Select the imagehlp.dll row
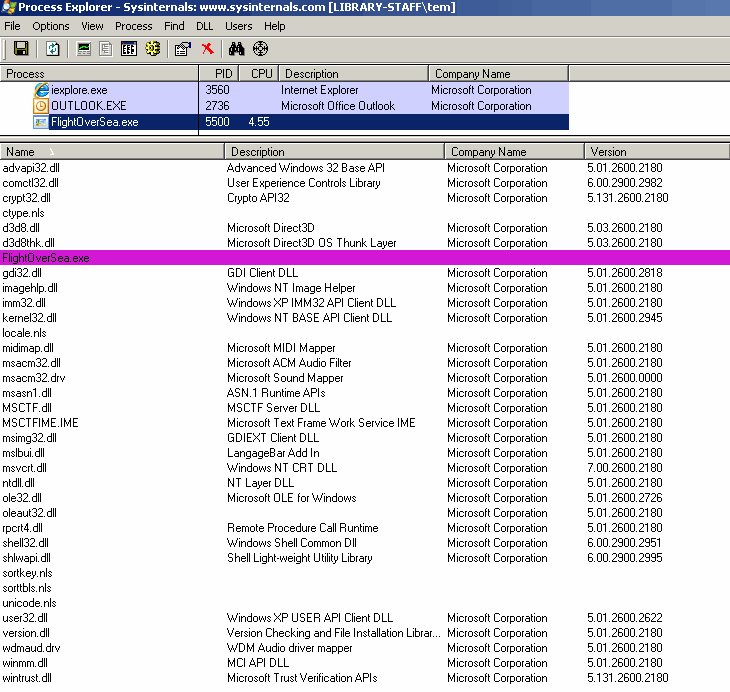This screenshot has height=692, width=730. [365, 288]
